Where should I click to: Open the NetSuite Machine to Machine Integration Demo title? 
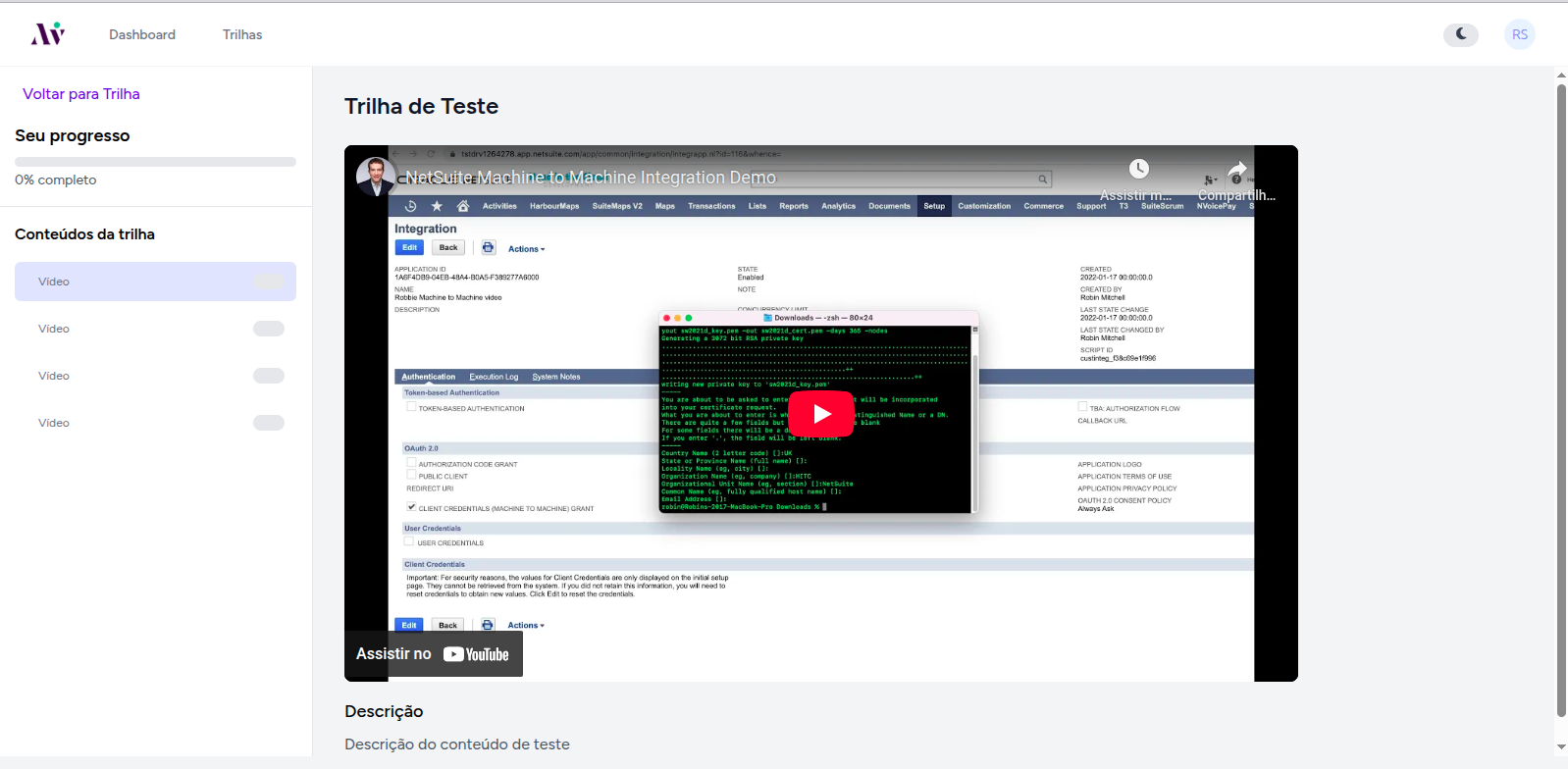click(x=591, y=178)
